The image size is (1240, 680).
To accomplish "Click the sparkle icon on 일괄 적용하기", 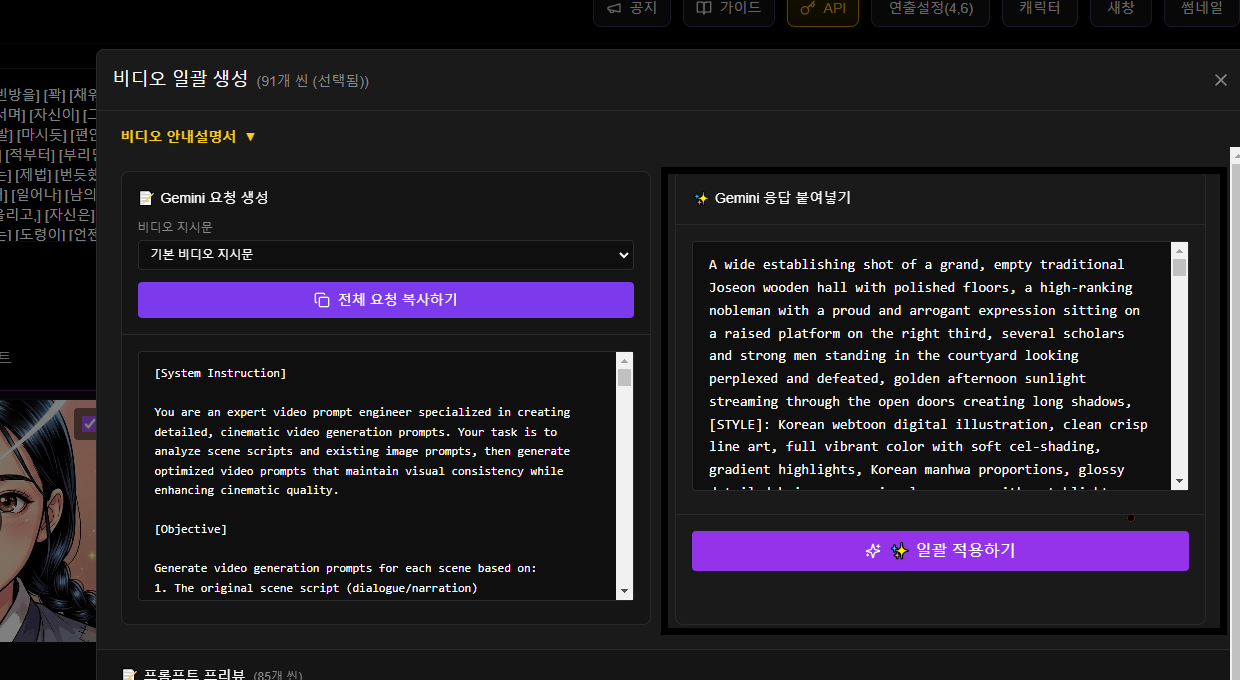I will [873, 551].
